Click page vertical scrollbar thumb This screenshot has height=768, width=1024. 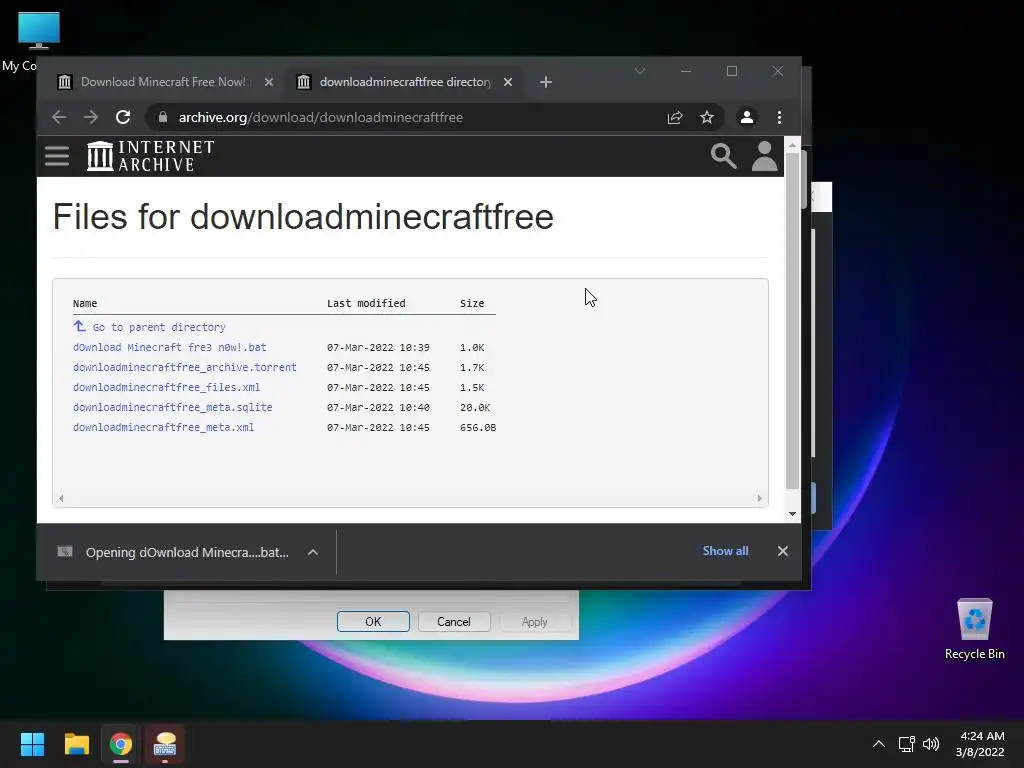792,320
